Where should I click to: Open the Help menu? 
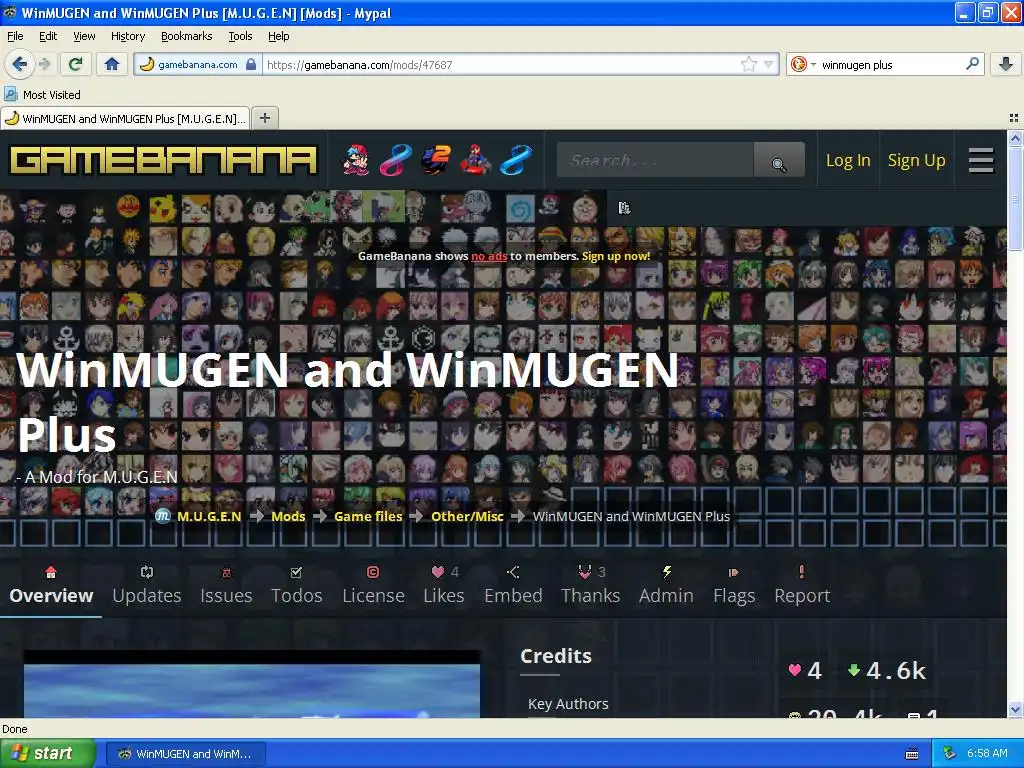[x=278, y=36]
